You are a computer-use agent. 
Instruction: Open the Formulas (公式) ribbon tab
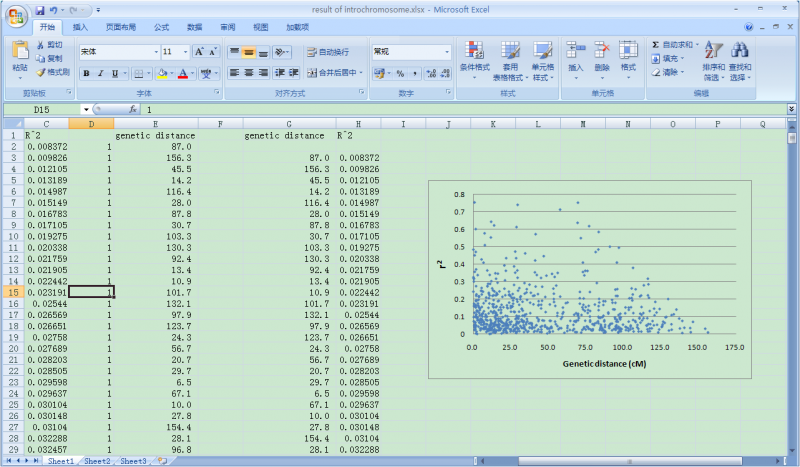[161, 27]
